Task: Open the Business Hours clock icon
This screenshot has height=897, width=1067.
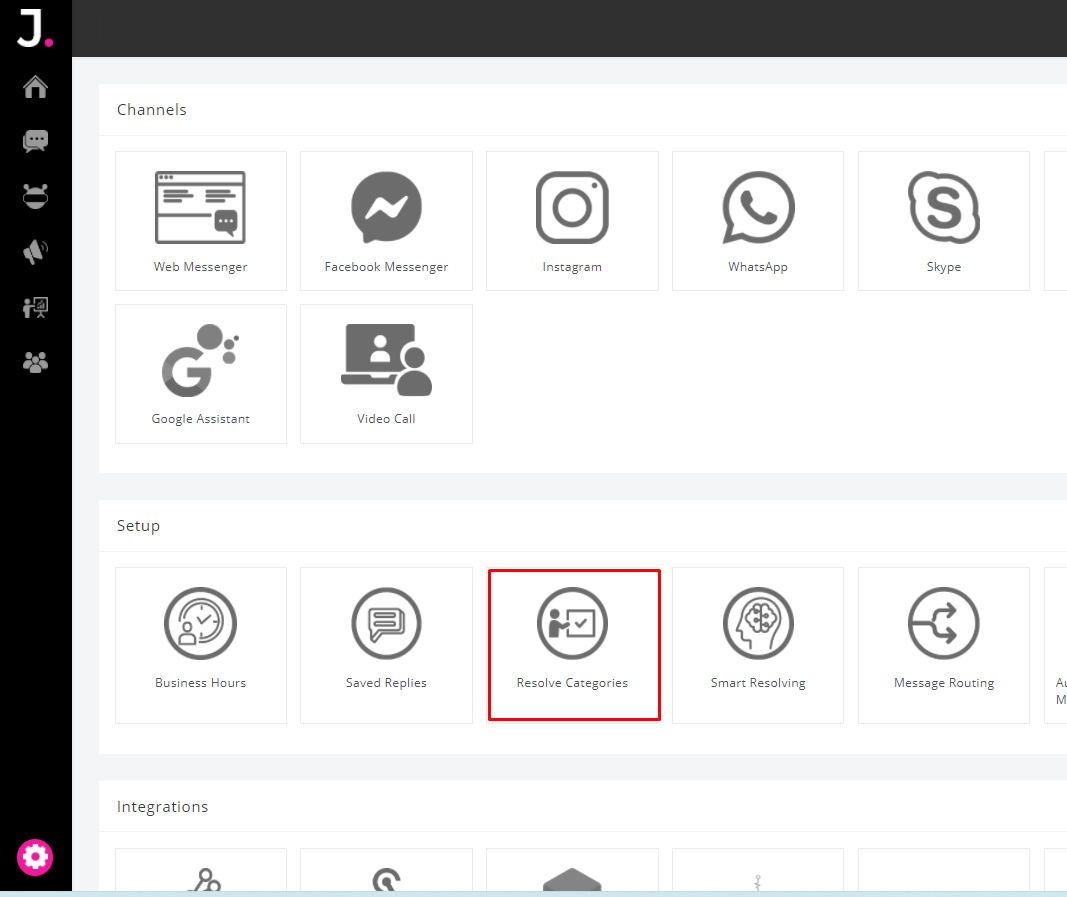Action: point(200,623)
